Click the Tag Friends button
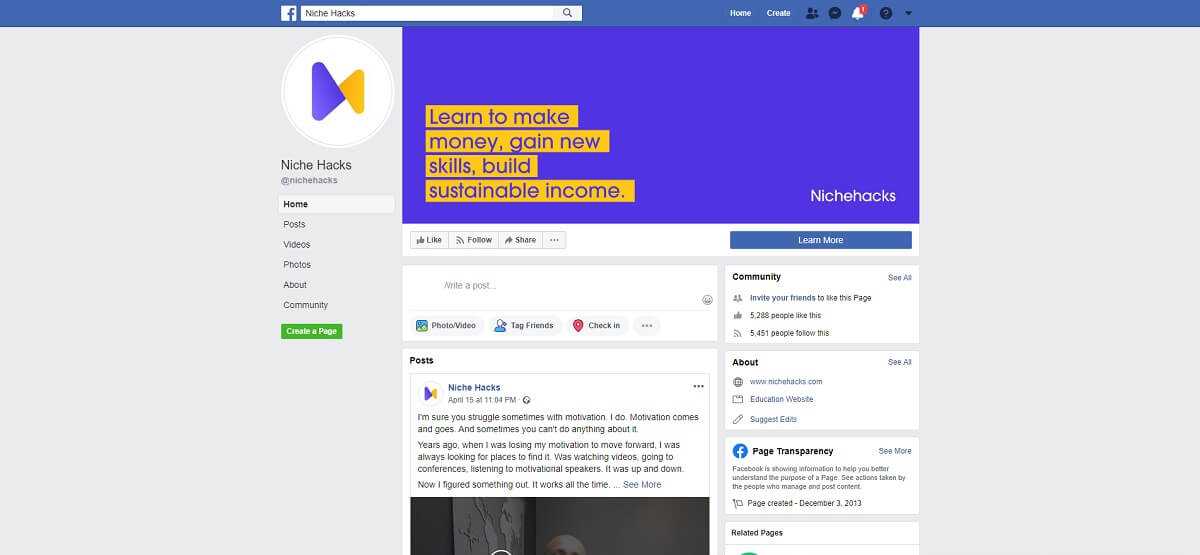This screenshot has width=1200, height=555. (x=524, y=325)
